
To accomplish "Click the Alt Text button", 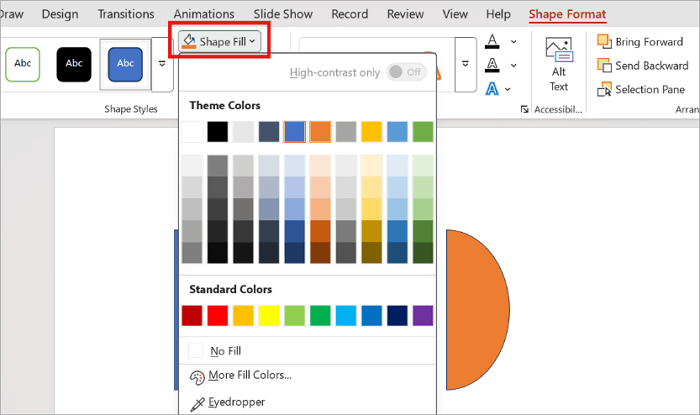I will (558, 65).
